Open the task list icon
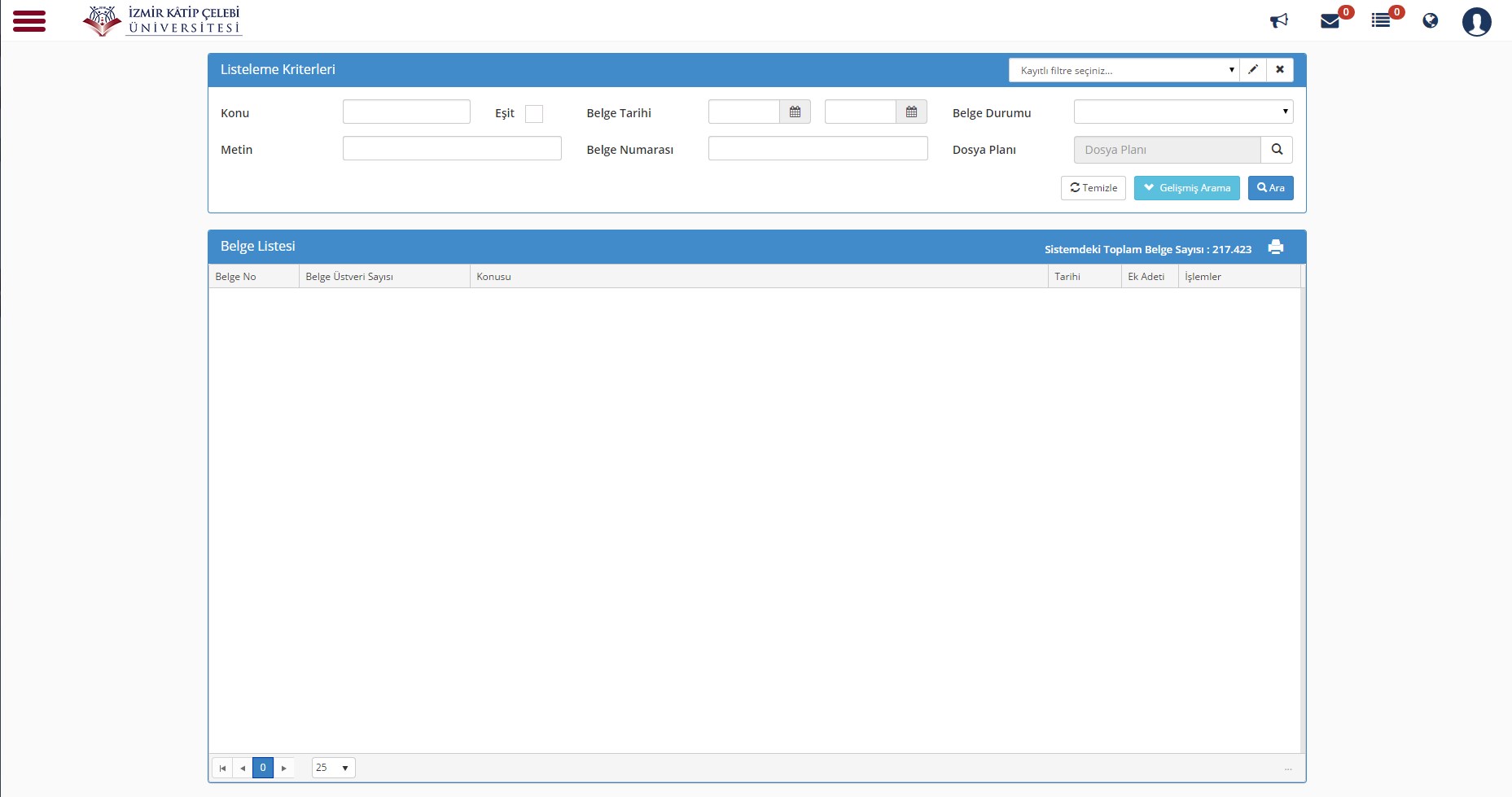This screenshot has width=1512, height=797. [1381, 20]
